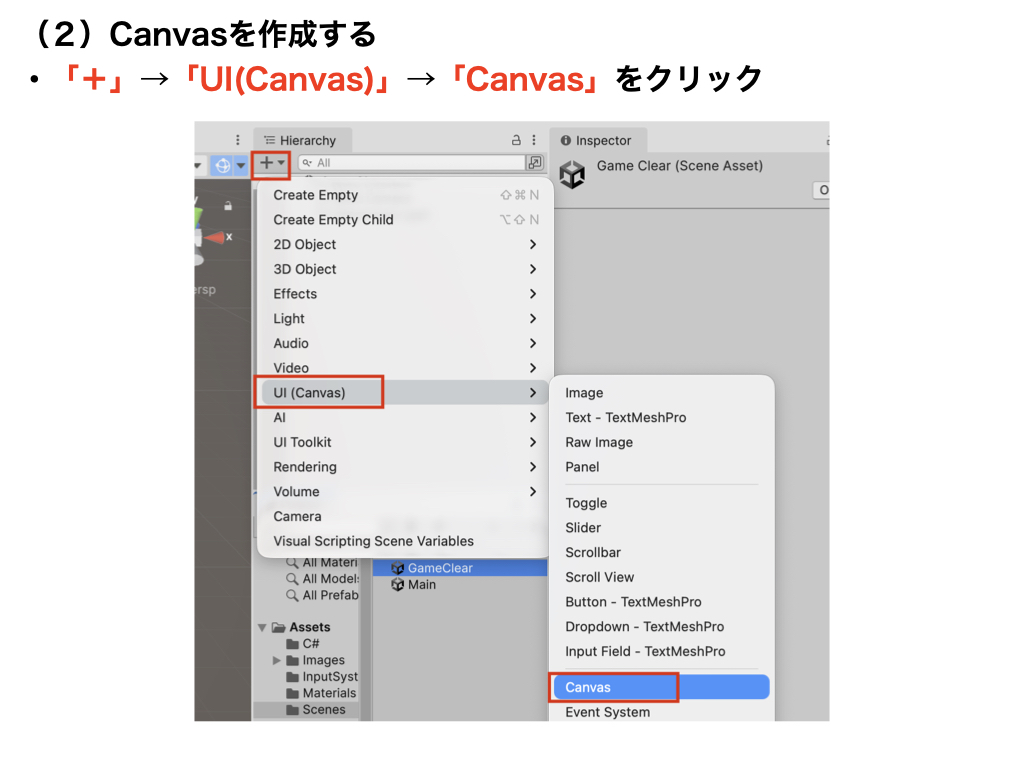Collapse the Assets folder tree arrow

(263, 628)
